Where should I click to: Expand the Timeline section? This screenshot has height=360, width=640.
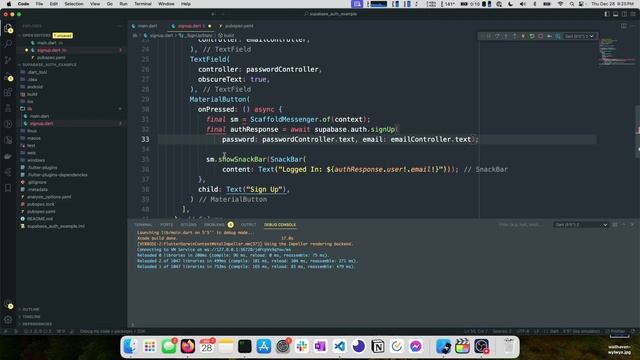tap(30, 316)
